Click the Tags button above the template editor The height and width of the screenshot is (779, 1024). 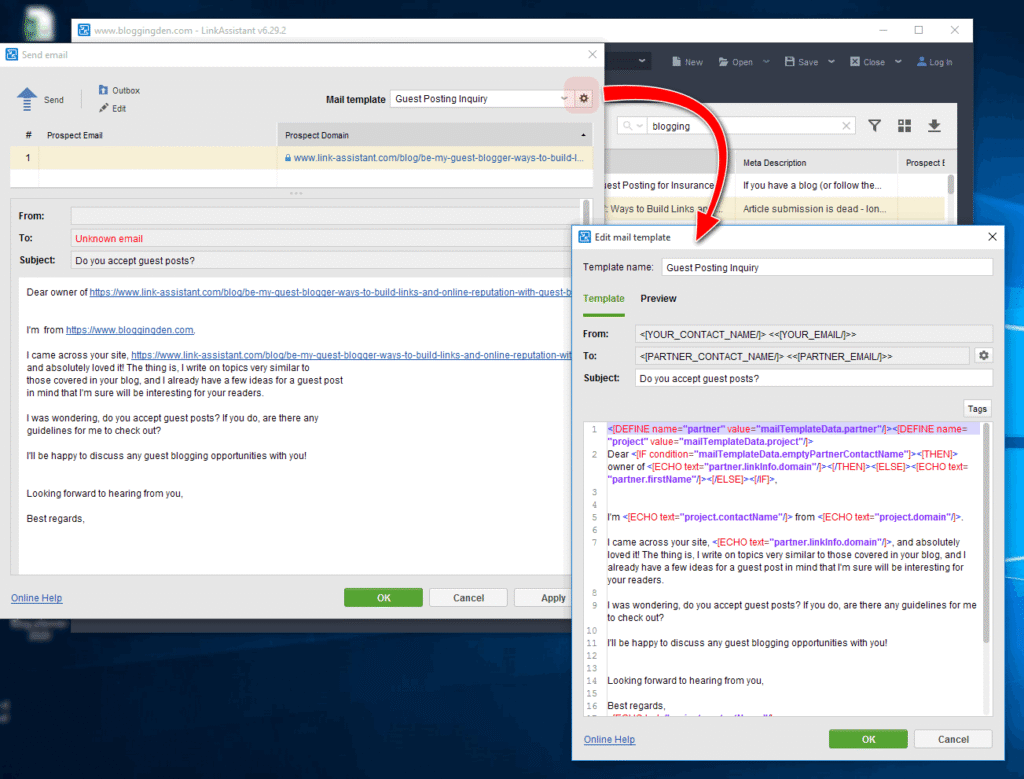(976, 408)
